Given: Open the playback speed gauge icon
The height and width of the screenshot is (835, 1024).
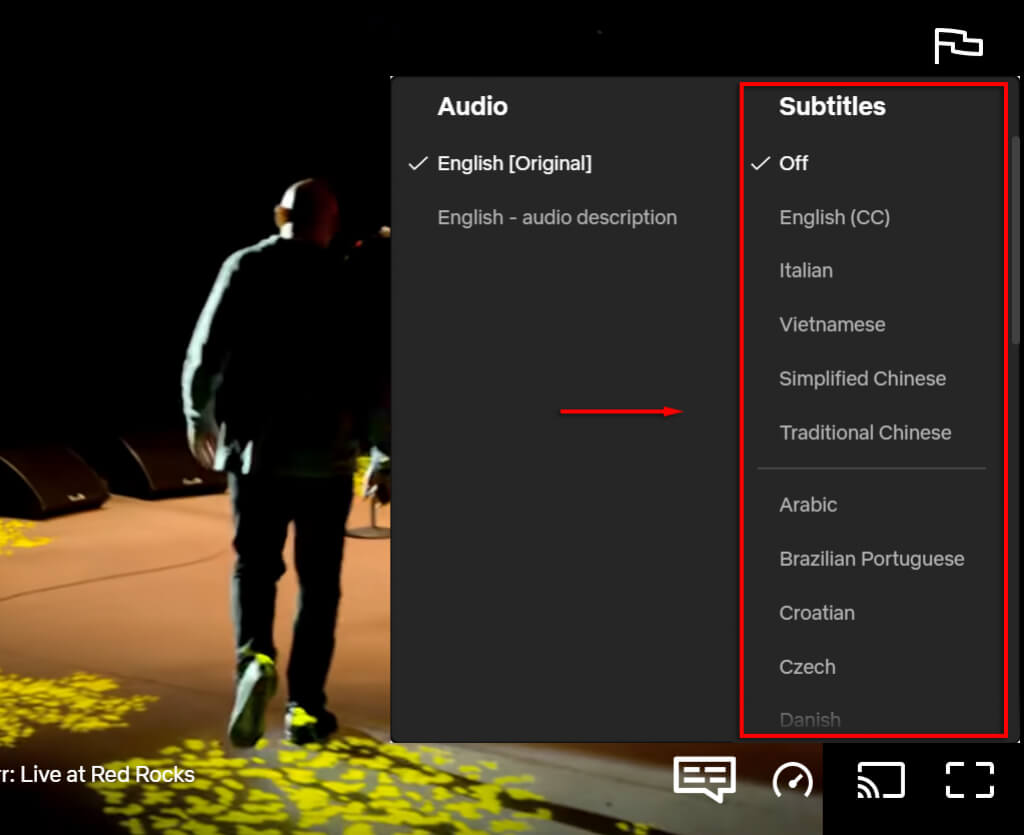Looking at the screenshot, I should [793, 780].
